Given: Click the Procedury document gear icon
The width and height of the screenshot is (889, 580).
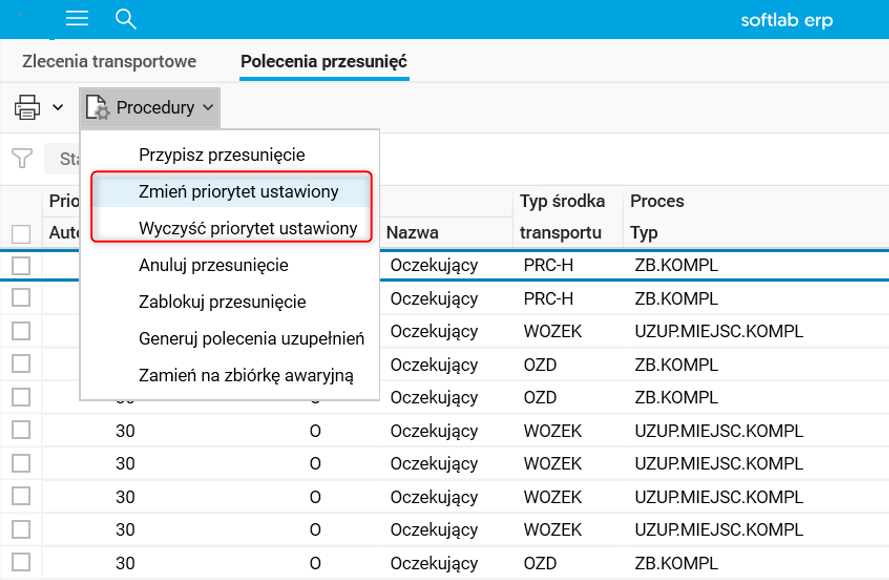Looking at the screenshot, I should click(x=97, y=108).
